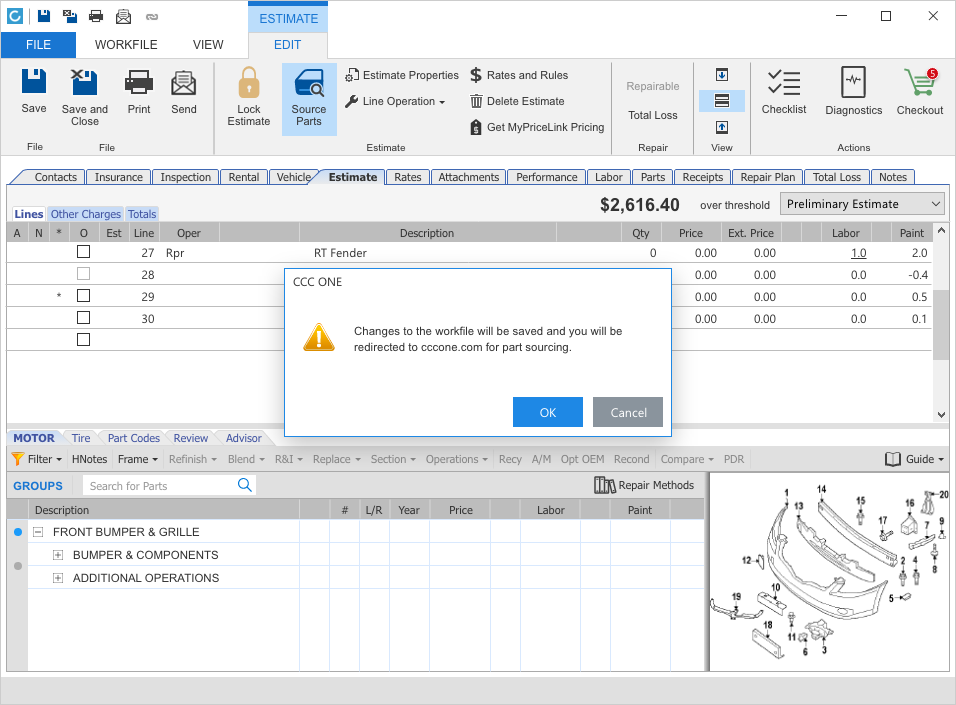956x705 pixels.
Task: Tick the checkbox on line 29
Action: (84, 296)
